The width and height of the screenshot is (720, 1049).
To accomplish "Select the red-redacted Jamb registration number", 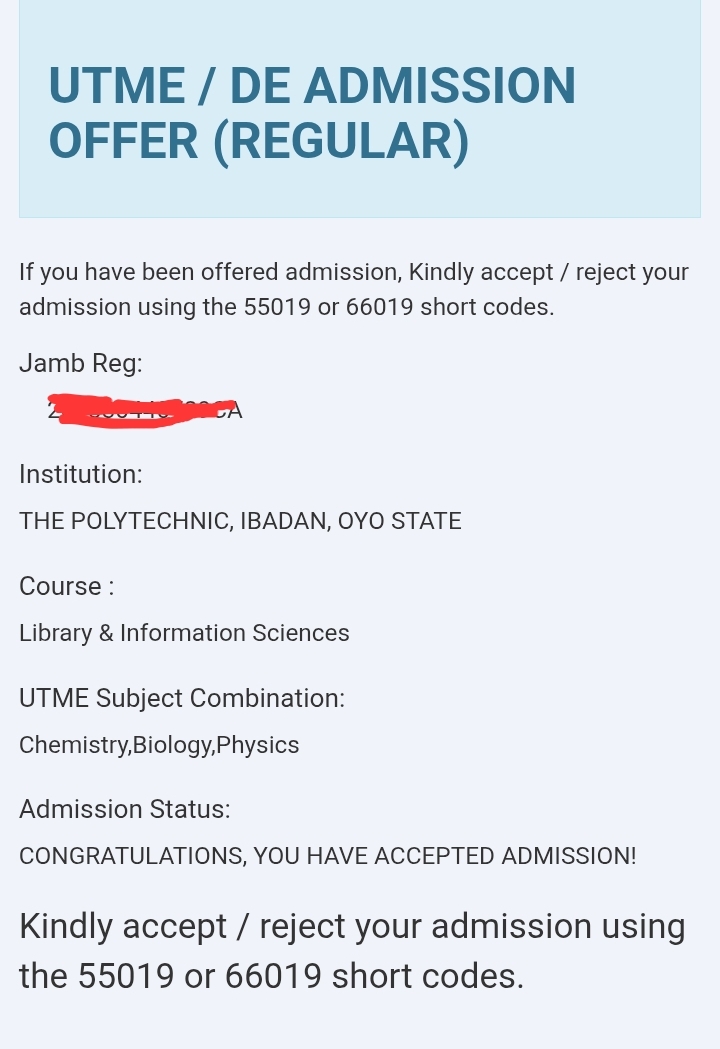I will 145,410.
